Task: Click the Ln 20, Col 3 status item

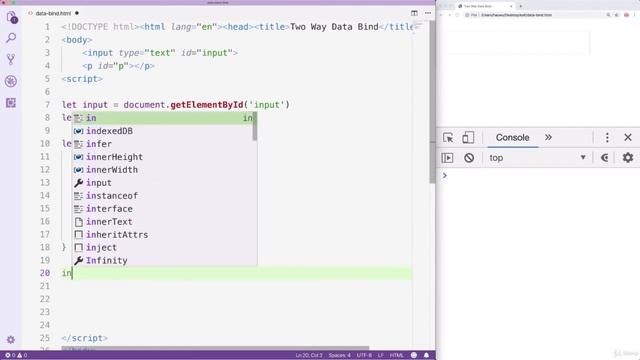Action: click(x=309, y=356)
